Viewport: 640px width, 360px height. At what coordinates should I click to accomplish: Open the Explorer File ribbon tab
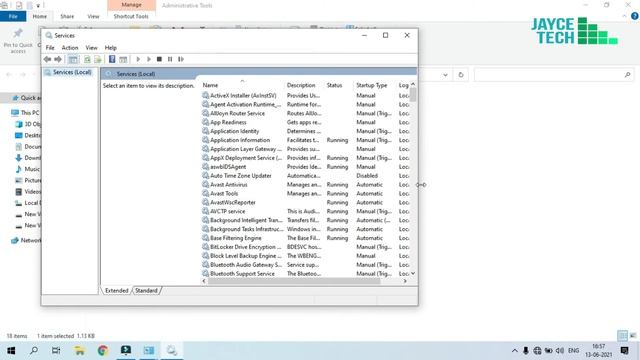point(13,16)
